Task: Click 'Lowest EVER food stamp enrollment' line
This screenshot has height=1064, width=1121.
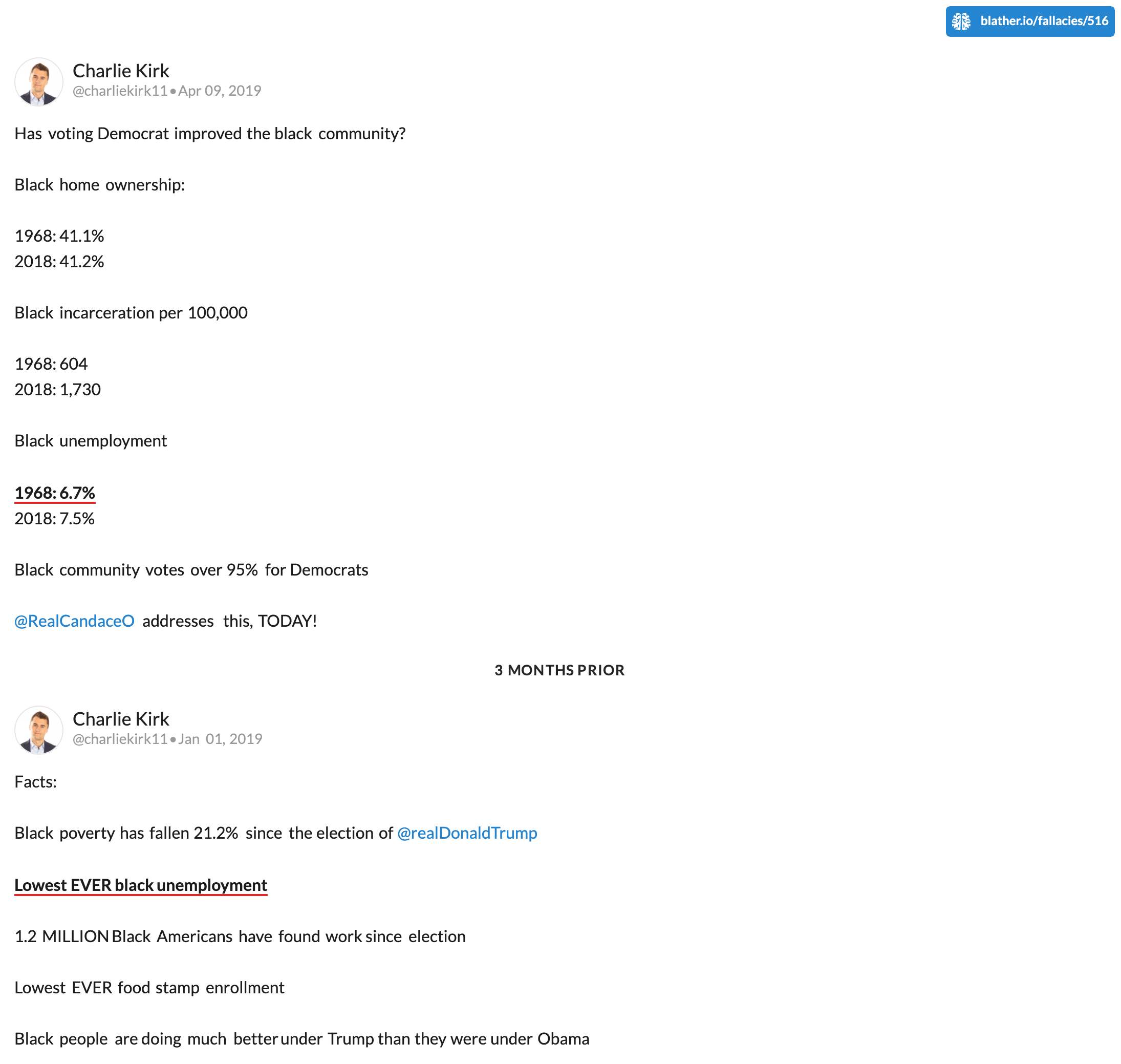Action: click(149, 987)
